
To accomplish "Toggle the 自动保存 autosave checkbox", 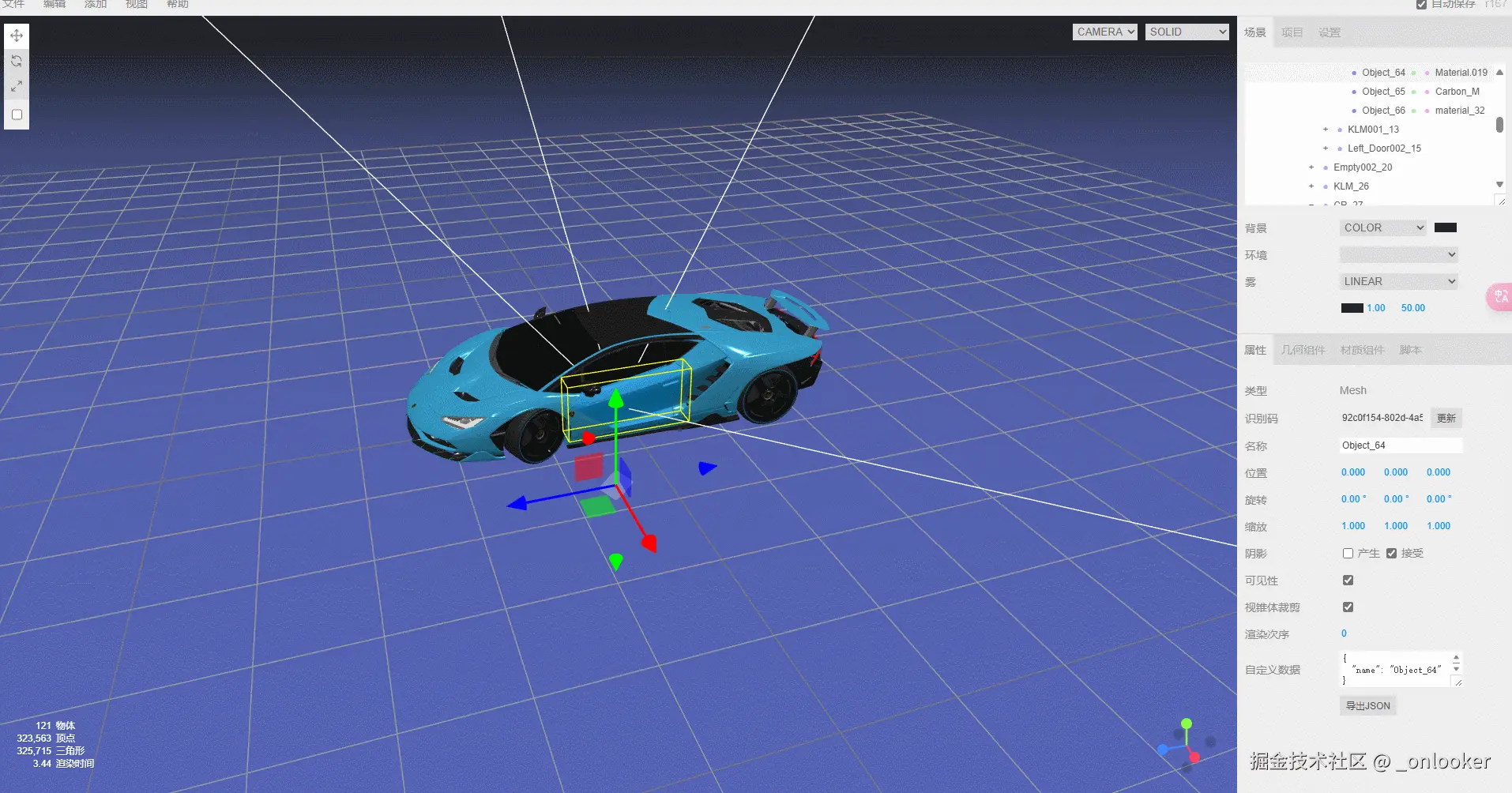I will (1421, 4).
